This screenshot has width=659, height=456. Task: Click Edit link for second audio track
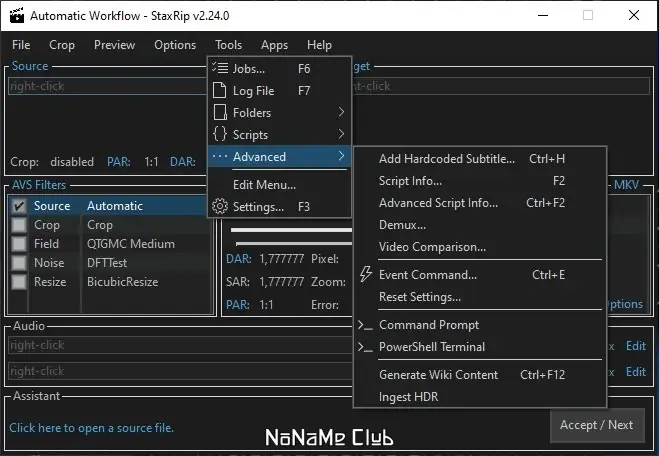[635, 372]
